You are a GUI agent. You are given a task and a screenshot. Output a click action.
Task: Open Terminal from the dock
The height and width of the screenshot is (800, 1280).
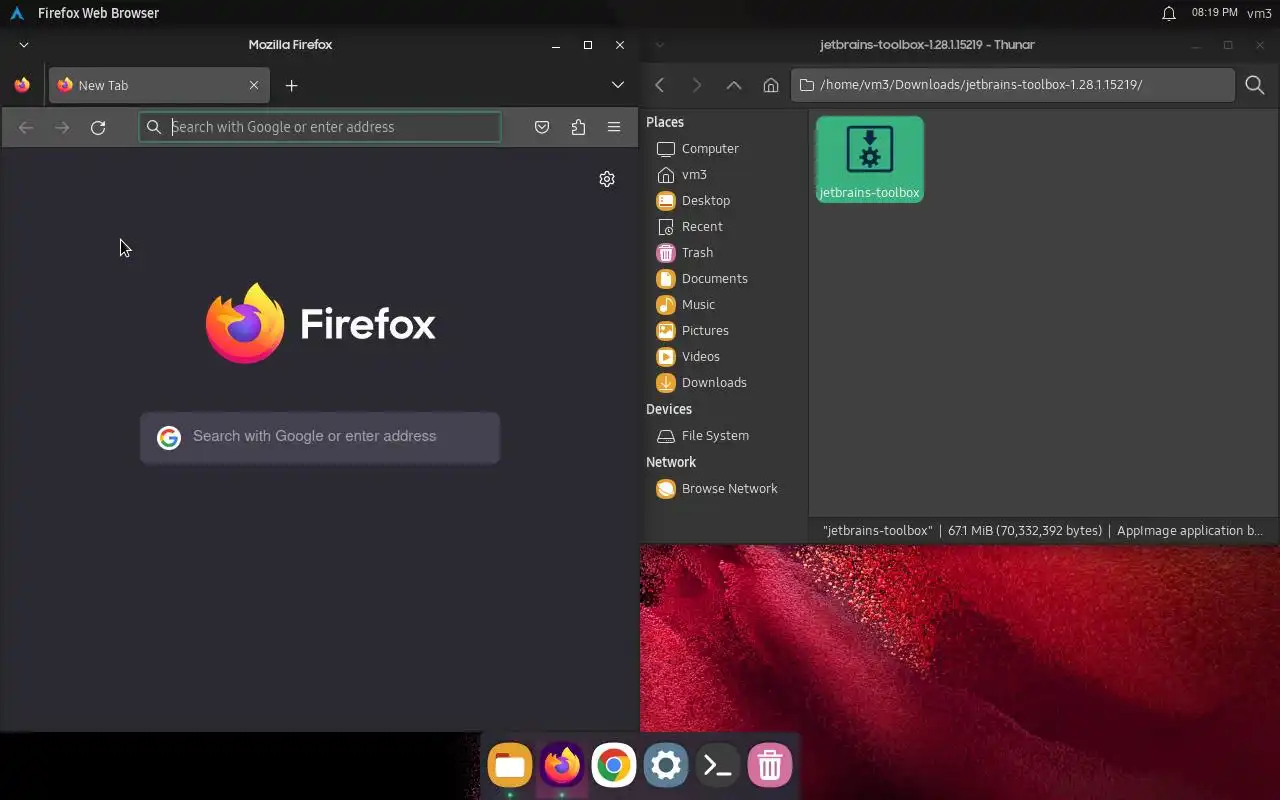click(718, 766)
